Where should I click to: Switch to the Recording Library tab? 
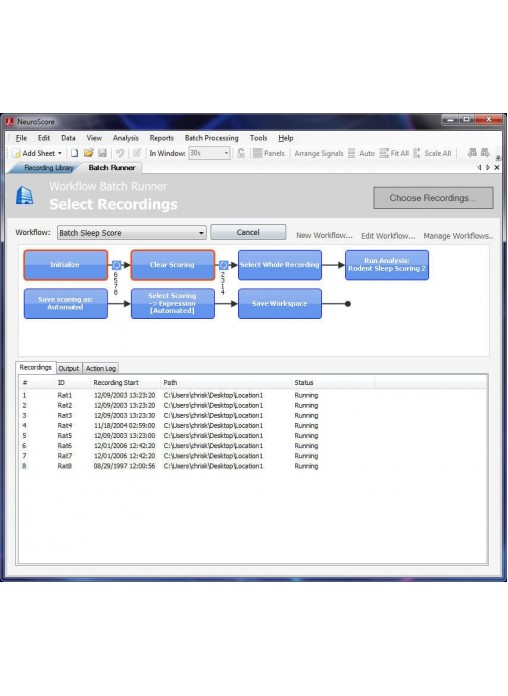tap(48, 168)
